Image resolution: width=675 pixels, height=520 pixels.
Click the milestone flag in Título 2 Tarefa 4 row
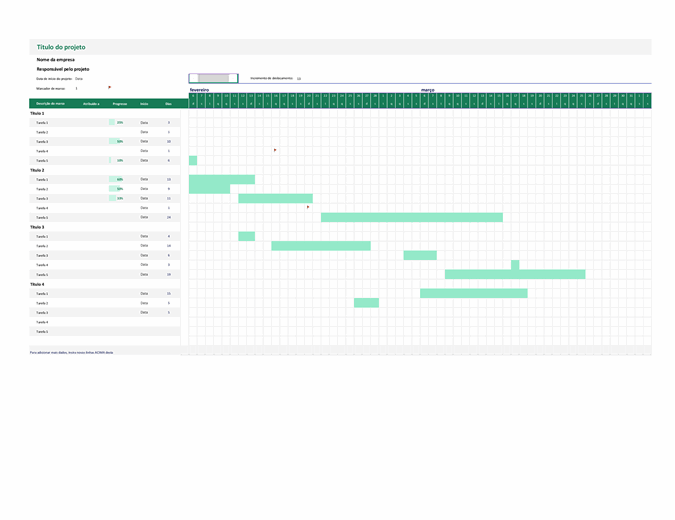(308, 207)
